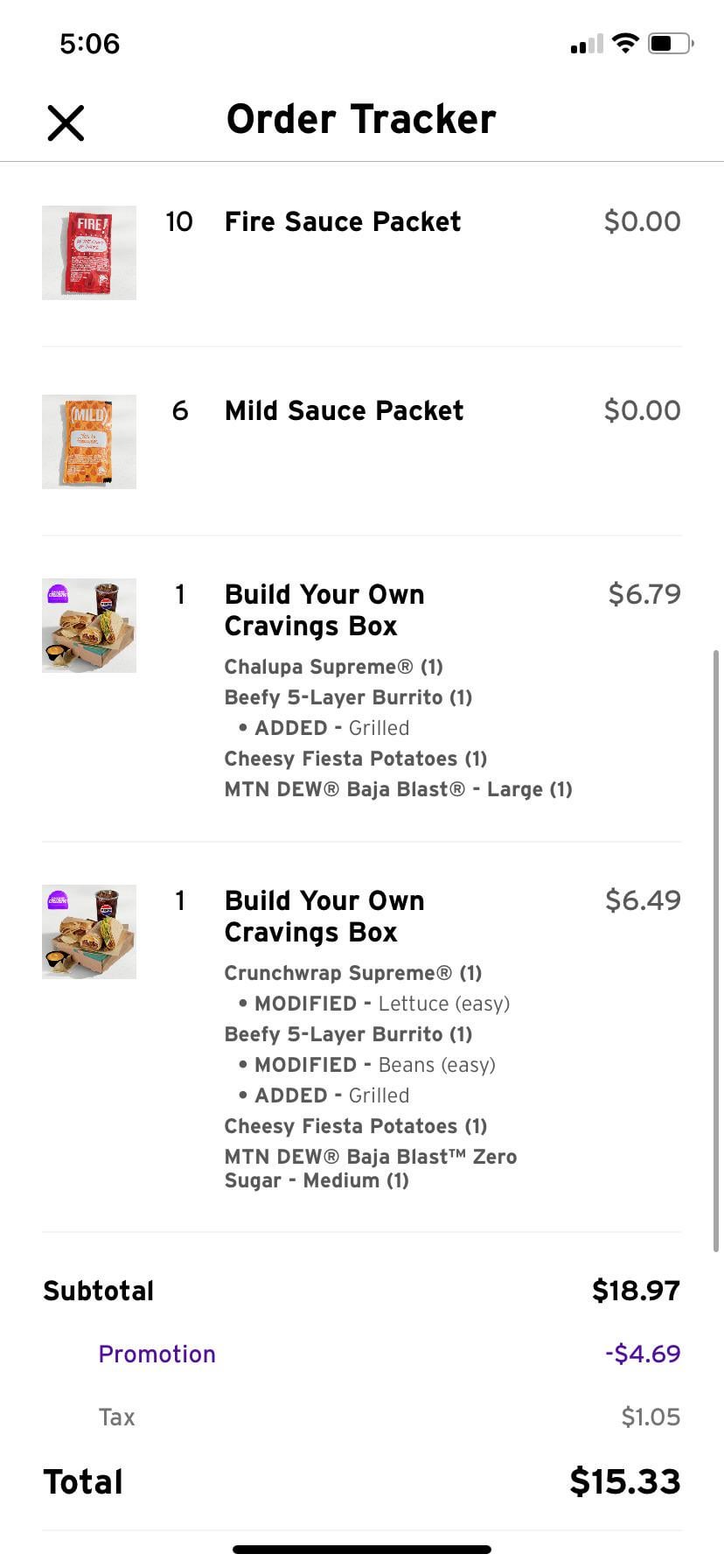Tap the Chalupa Supreme line item
Image resolution: width=724 pixels, height=1568 pixels.
point(333,667)
